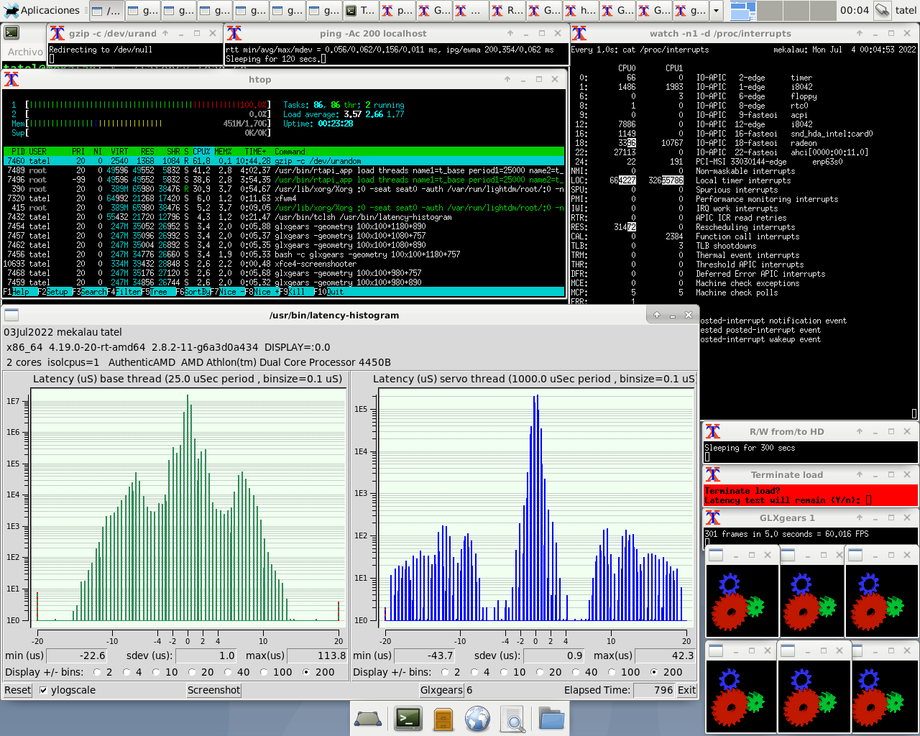
Task: Select 2 bins for servo thread histogram
Action: pos(444,672)
